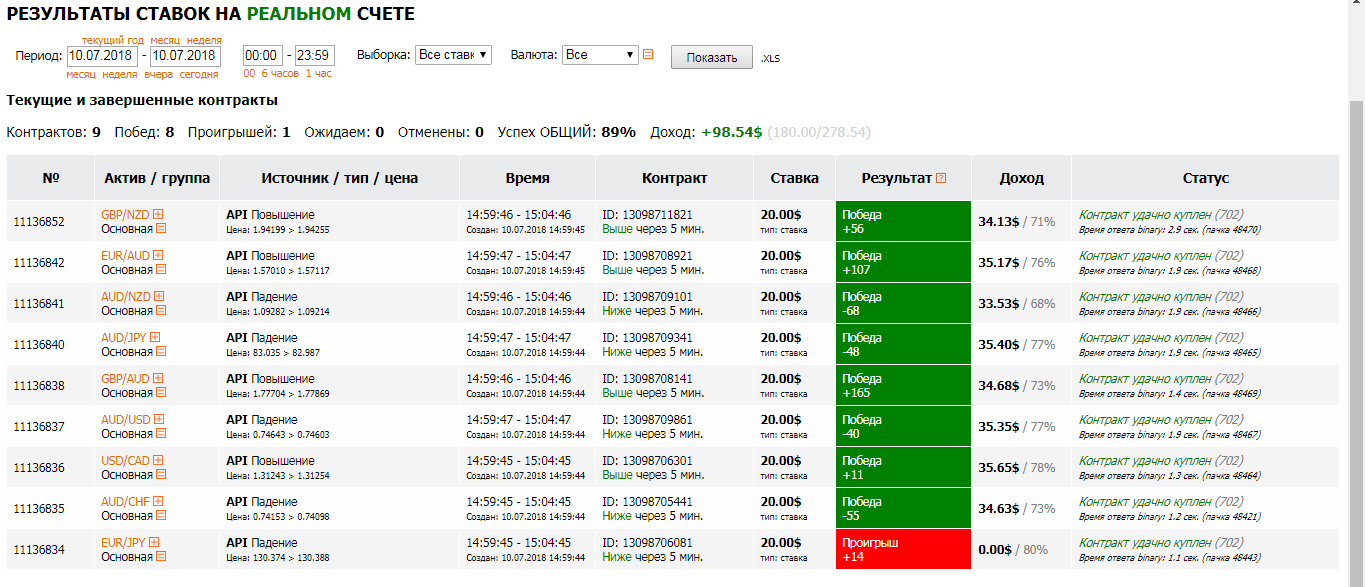Choose the вчера period shortcut
1365x587 pixels.
tap(159, 74)
